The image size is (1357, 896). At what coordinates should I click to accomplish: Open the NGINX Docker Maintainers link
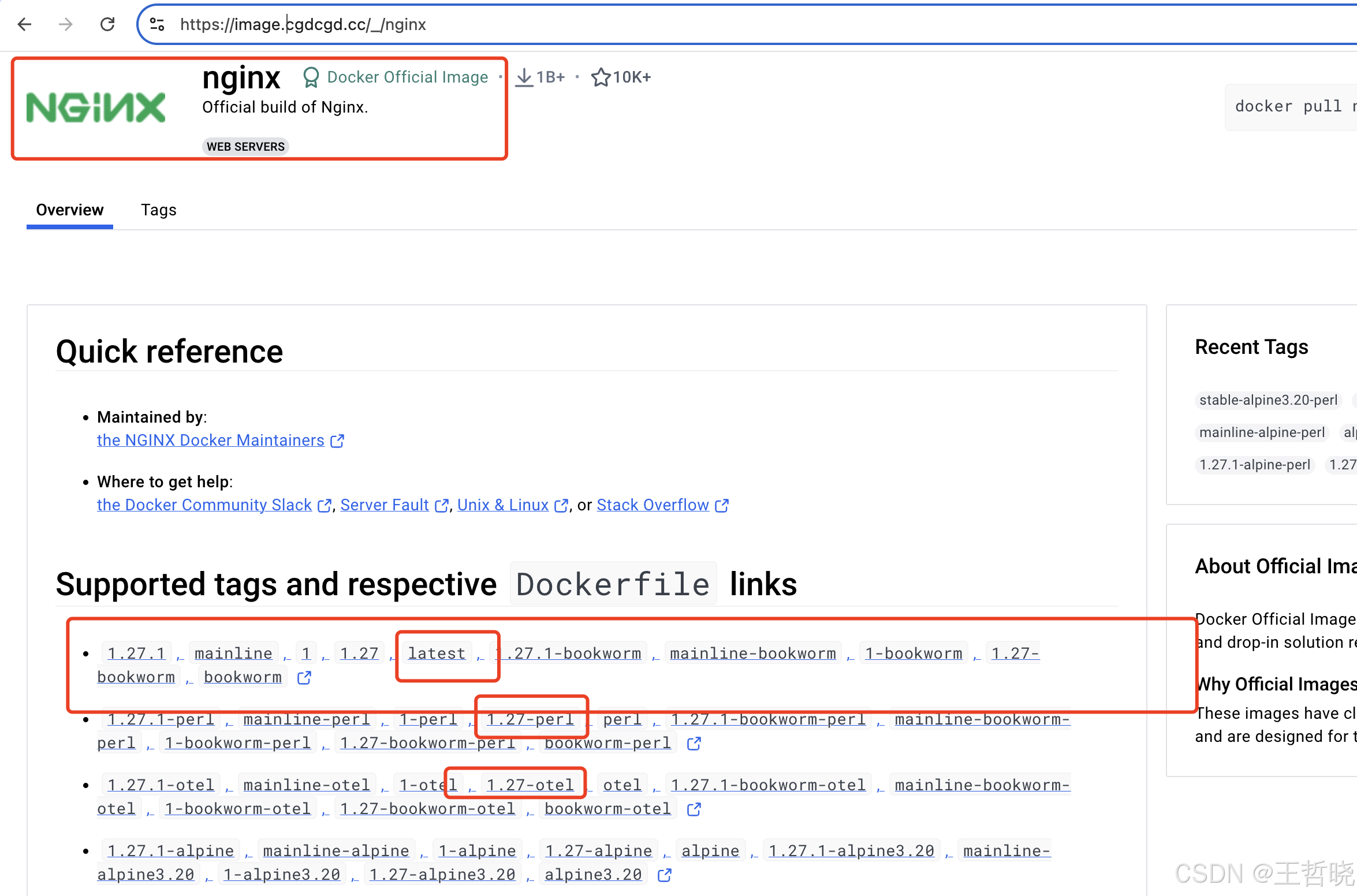[x=211, y=440]
